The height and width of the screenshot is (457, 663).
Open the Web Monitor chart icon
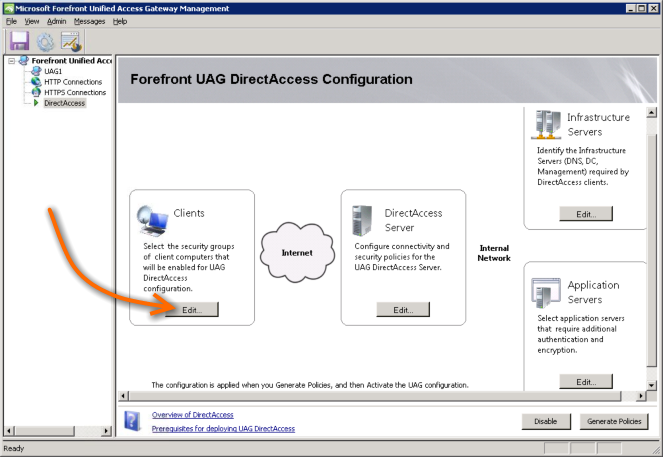[71, 42]
